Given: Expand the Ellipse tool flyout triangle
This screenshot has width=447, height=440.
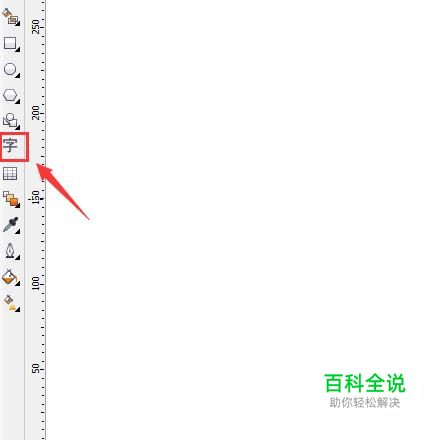Looking at the screenshot, I should 18,76.
